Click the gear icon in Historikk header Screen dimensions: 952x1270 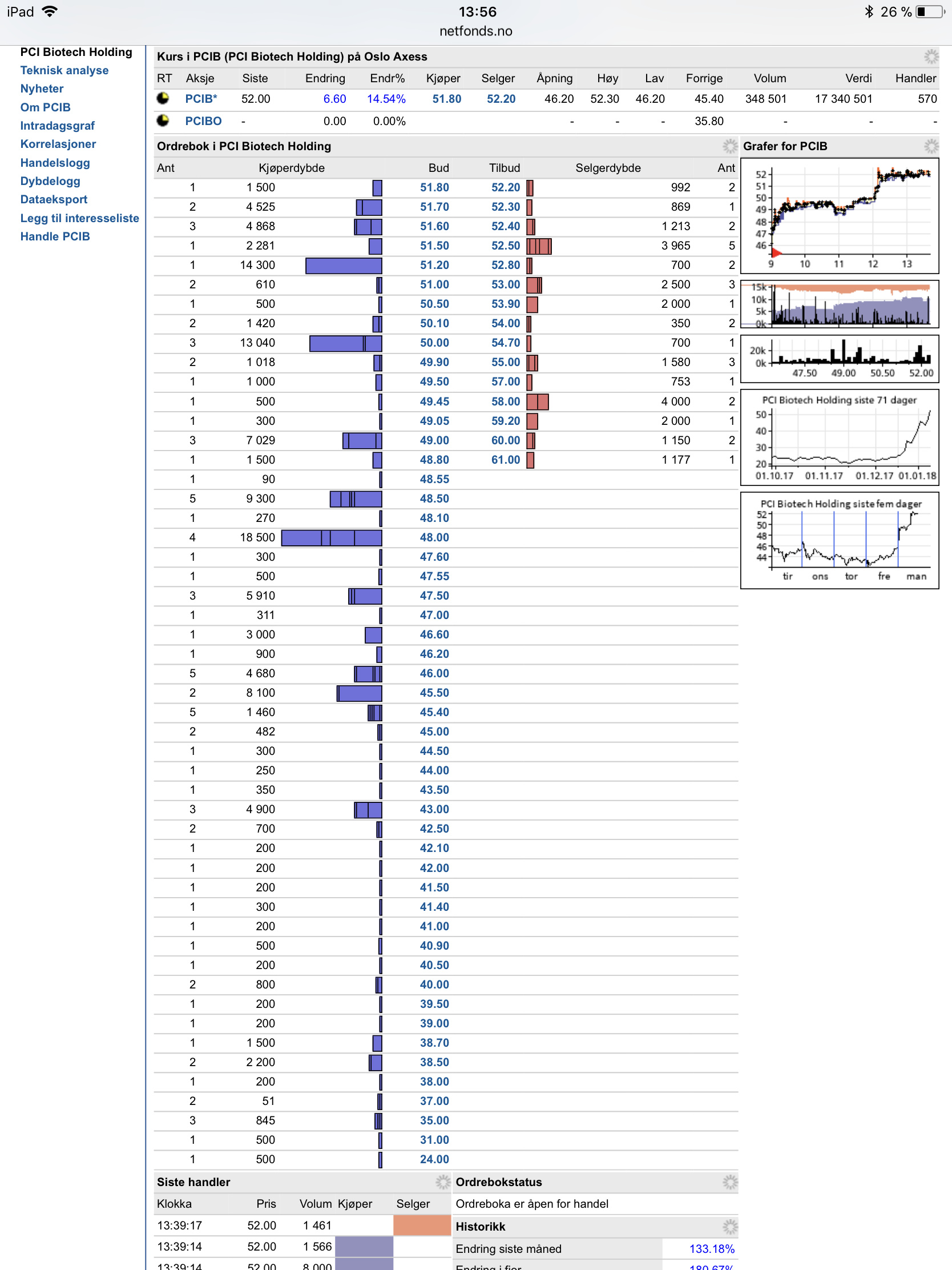[x=729, y=1227]
